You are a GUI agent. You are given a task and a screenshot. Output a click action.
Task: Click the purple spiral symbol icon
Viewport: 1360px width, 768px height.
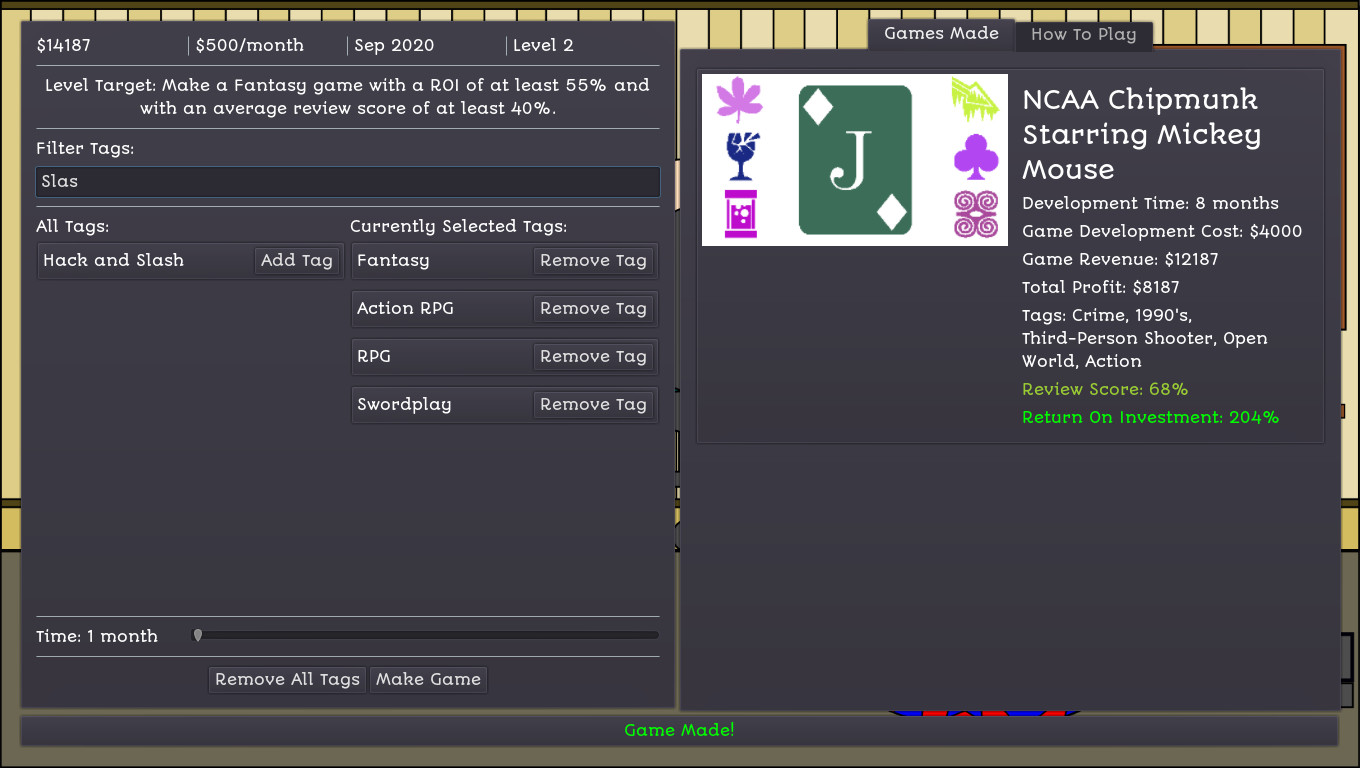[976, 213]
